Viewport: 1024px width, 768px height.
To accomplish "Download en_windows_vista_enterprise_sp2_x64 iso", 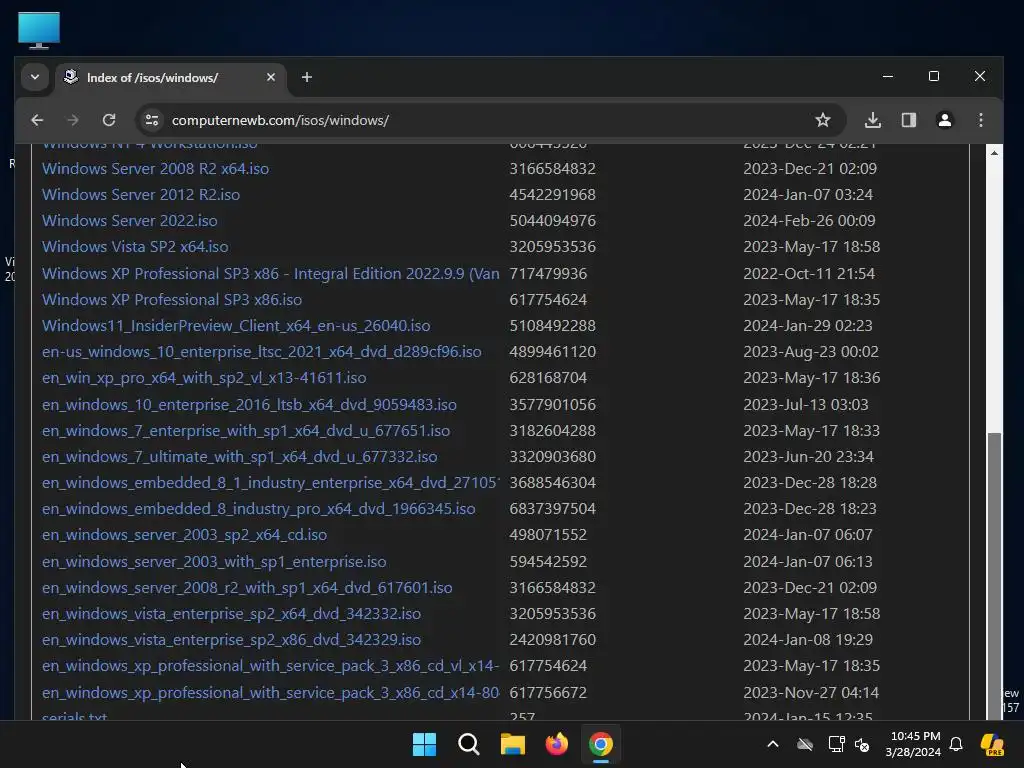I will [231, 614].
